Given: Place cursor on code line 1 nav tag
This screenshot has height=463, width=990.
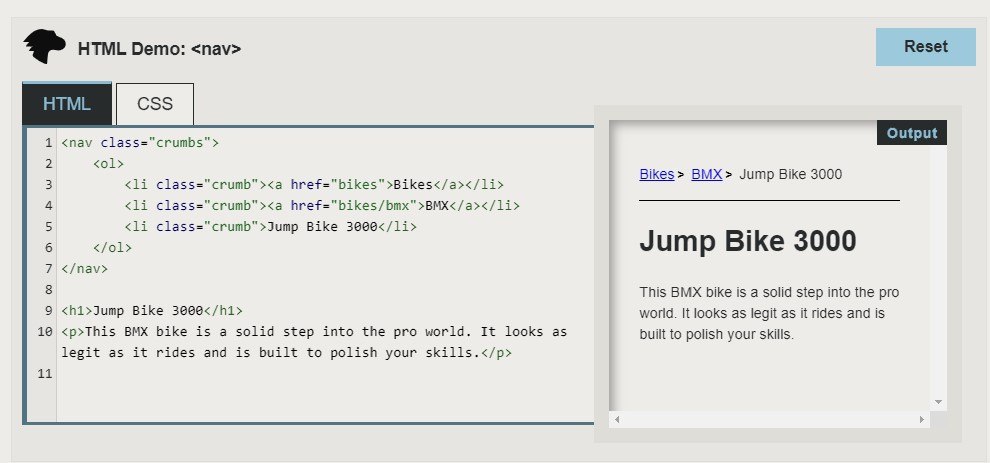Looking at the screenshot, I should tap(140, 143).
